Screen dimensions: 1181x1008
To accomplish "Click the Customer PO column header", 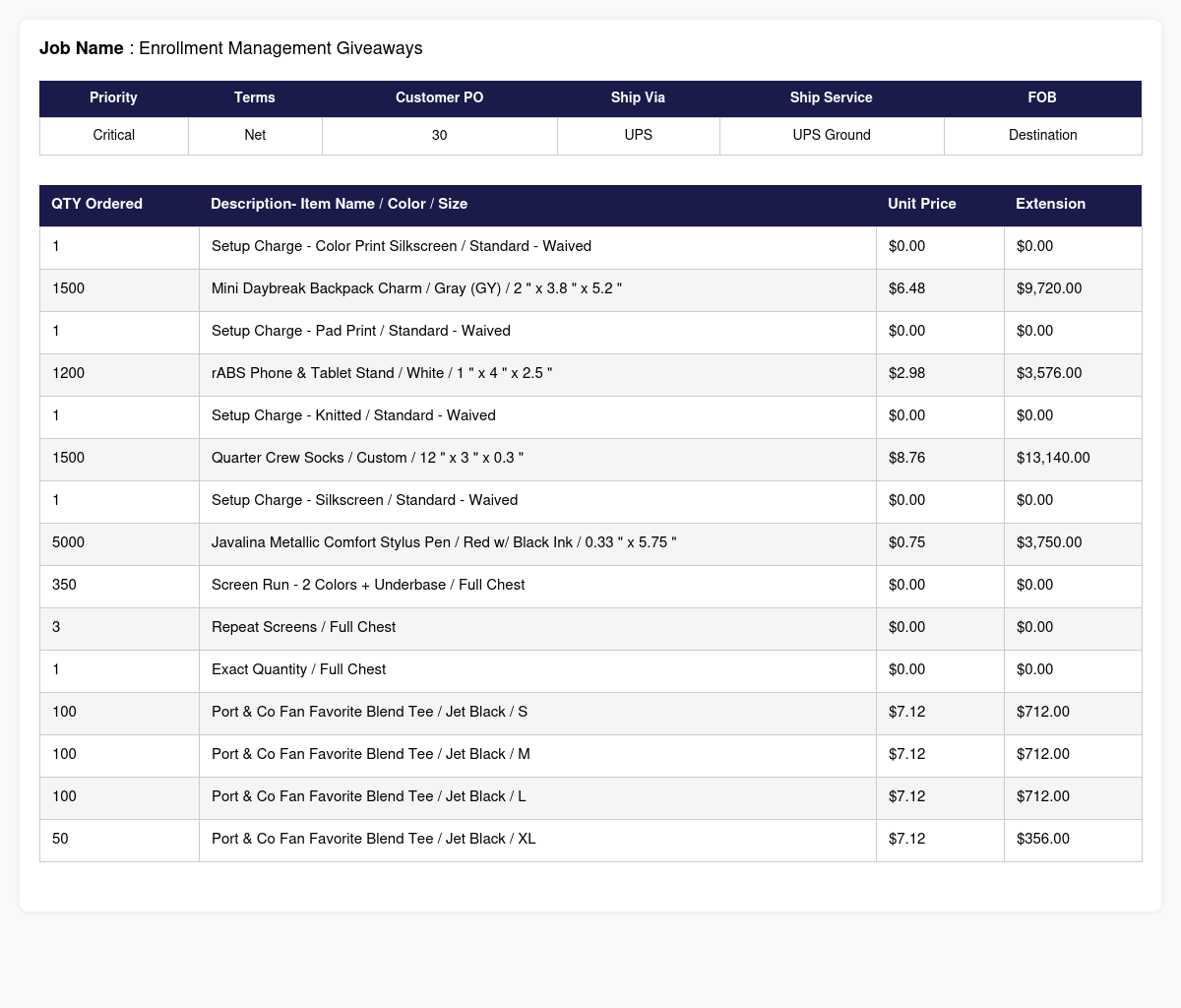I will click(439, 98).
